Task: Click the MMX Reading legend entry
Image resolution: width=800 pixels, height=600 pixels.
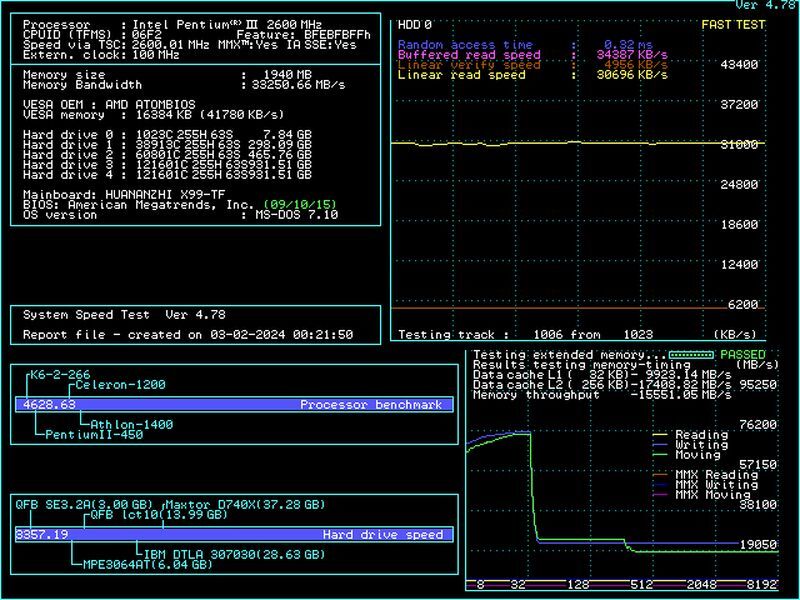Action: [705, 474]
